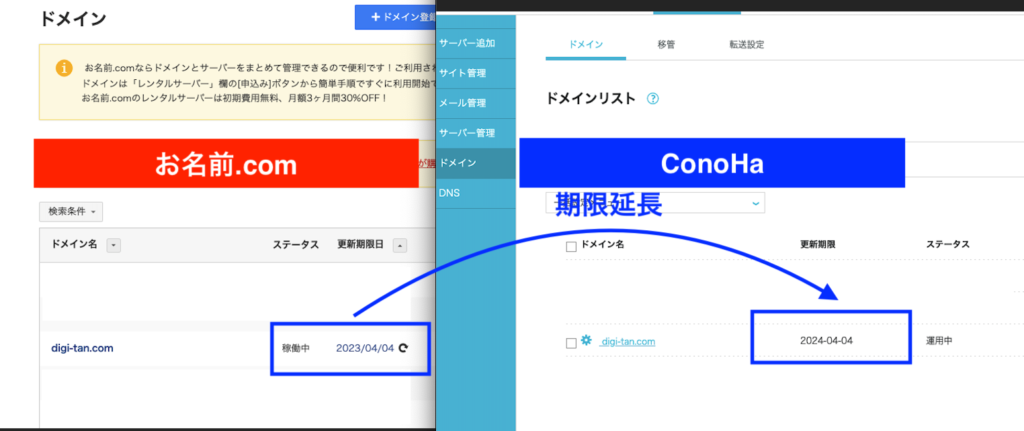
Task: Click the 稼働中 status in お名前.com row
Action: (x=295, y=348)
